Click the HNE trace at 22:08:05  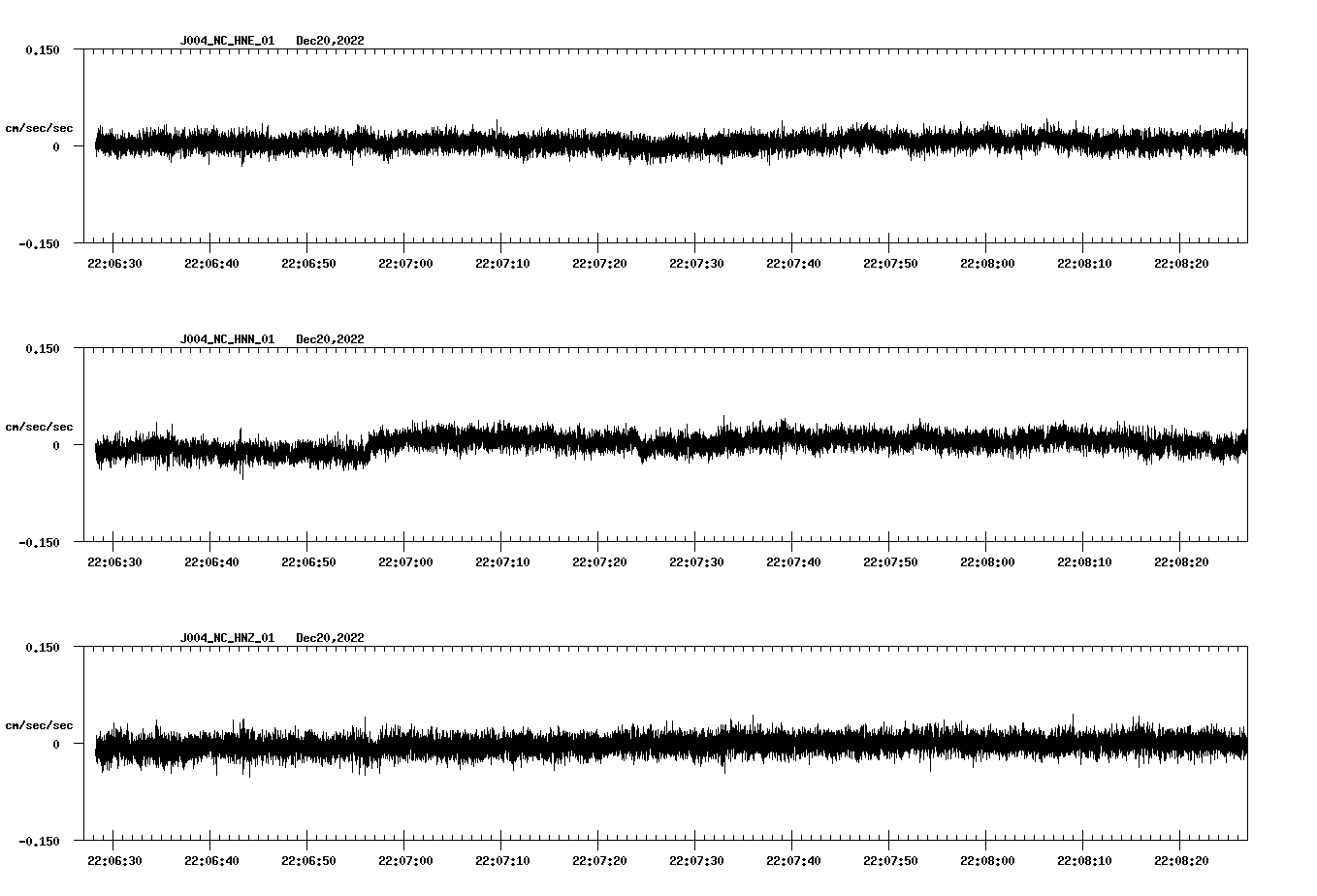point(1035,141)
